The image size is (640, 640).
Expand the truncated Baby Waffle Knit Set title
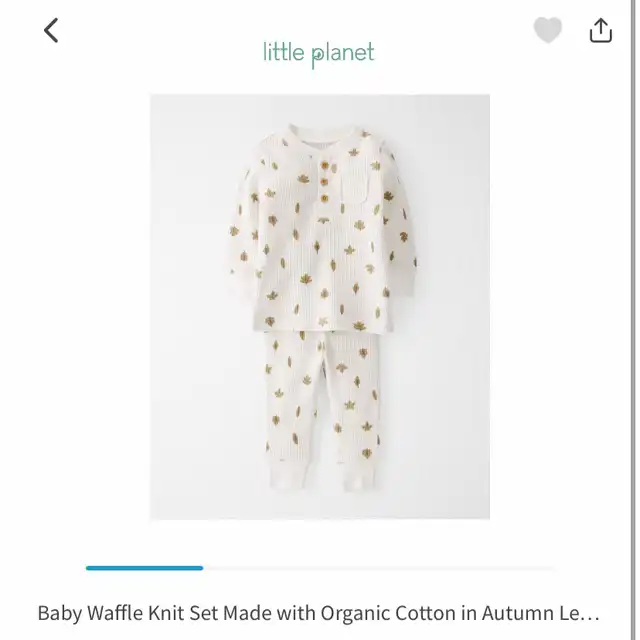coord(318,613)
